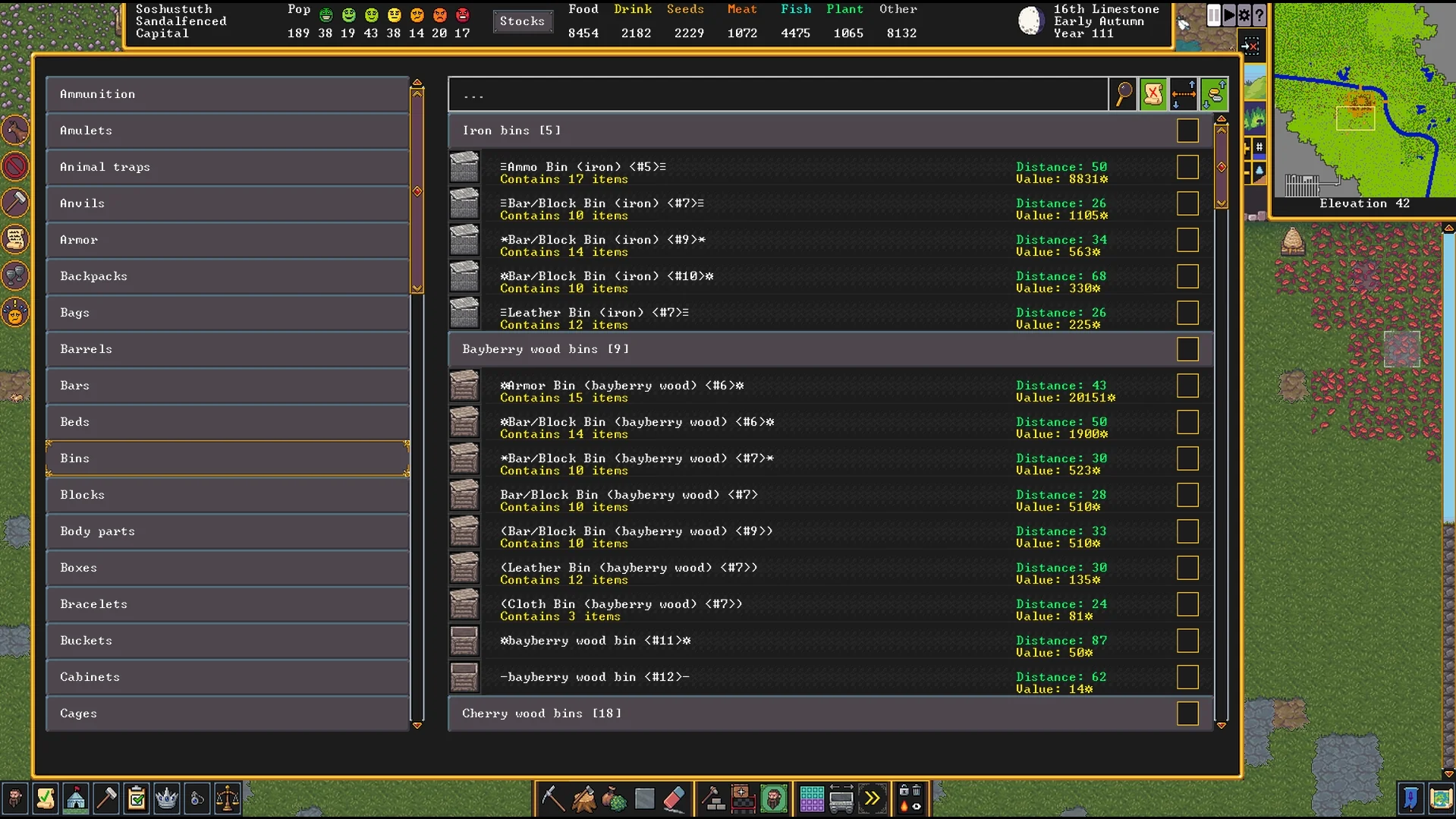Open the objects ring icon
The width and height of the screenshot is (1456, 819).
[x=197, y=799]
